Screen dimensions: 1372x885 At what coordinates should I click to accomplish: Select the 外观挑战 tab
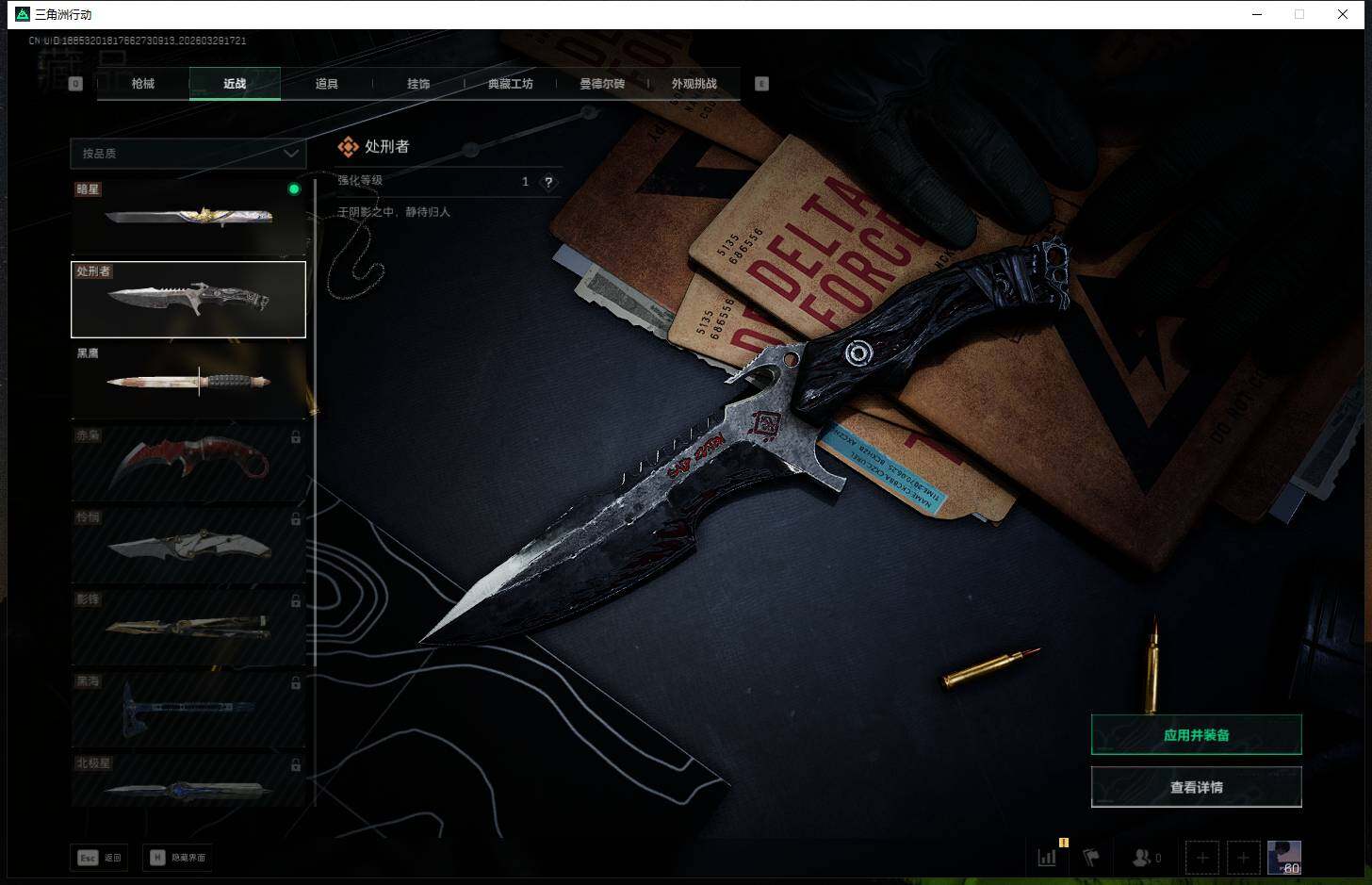click(694, 84)
